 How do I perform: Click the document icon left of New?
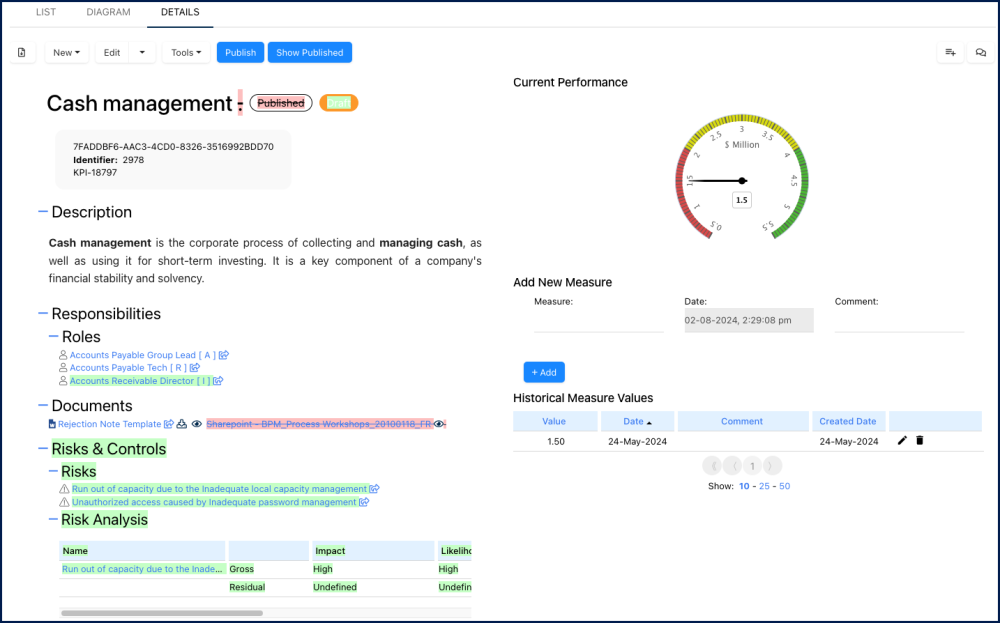pyautogui.click(x=22, y=52)
